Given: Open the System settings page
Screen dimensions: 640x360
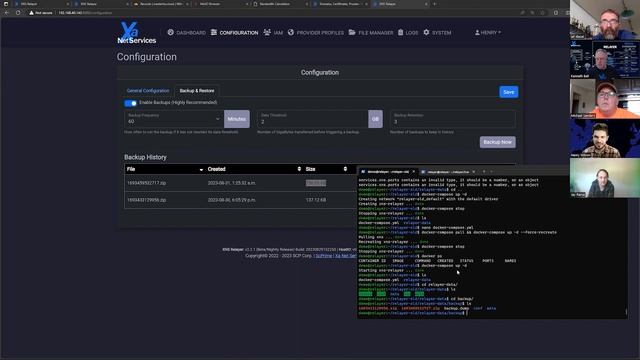Looking at the screenshot, I should point(437,33).
